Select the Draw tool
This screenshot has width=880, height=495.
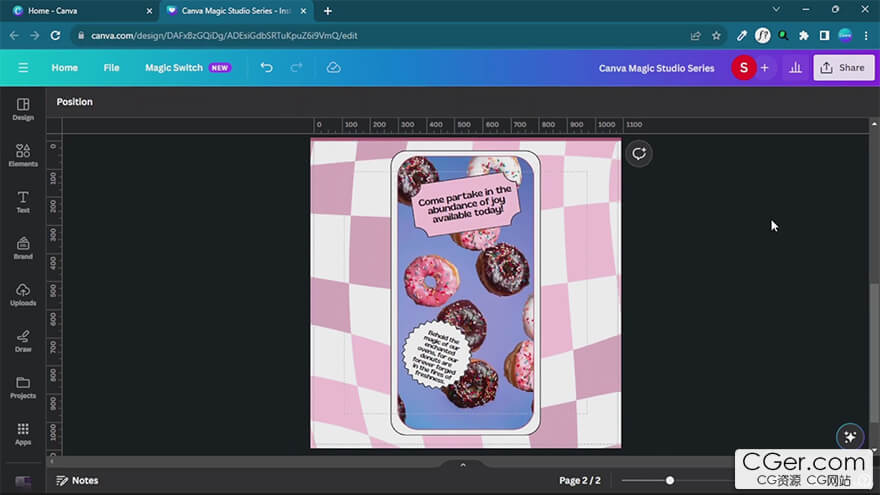coord(23,341)
